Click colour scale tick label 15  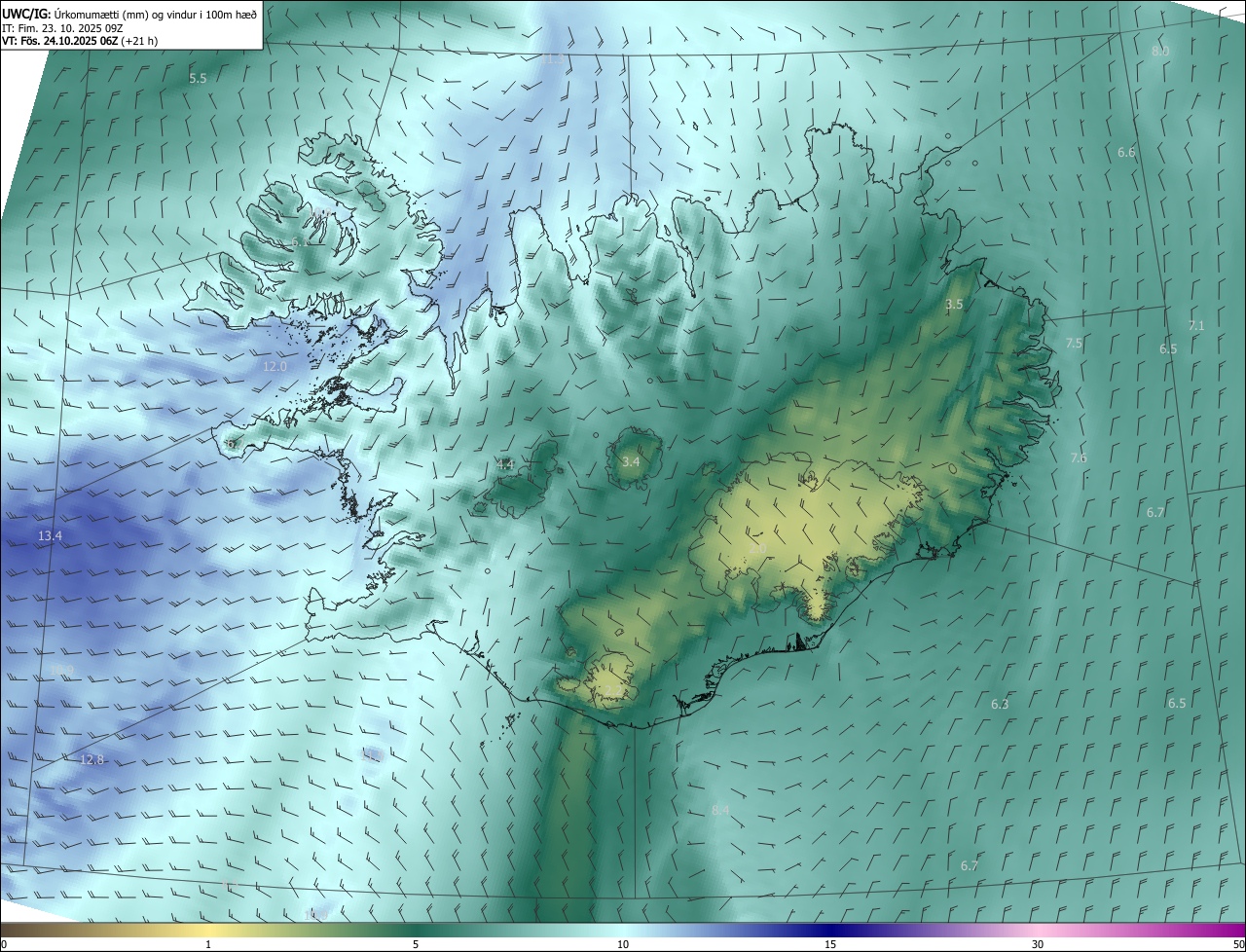click(x=830, y=945)
